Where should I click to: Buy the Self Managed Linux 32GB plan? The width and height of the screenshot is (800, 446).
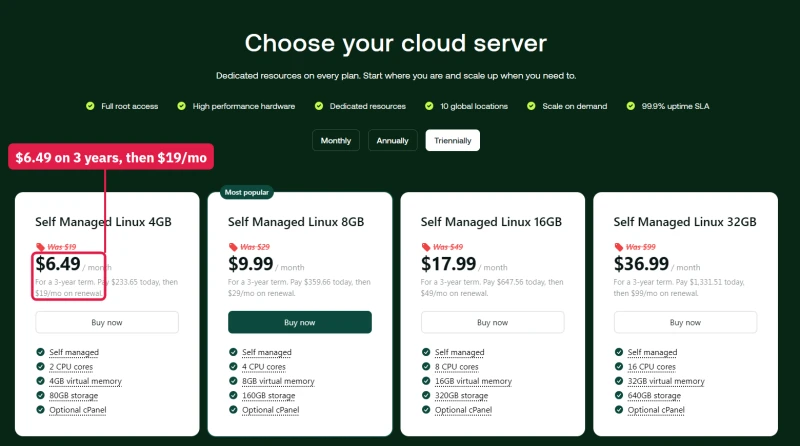[x=685, y=323]
